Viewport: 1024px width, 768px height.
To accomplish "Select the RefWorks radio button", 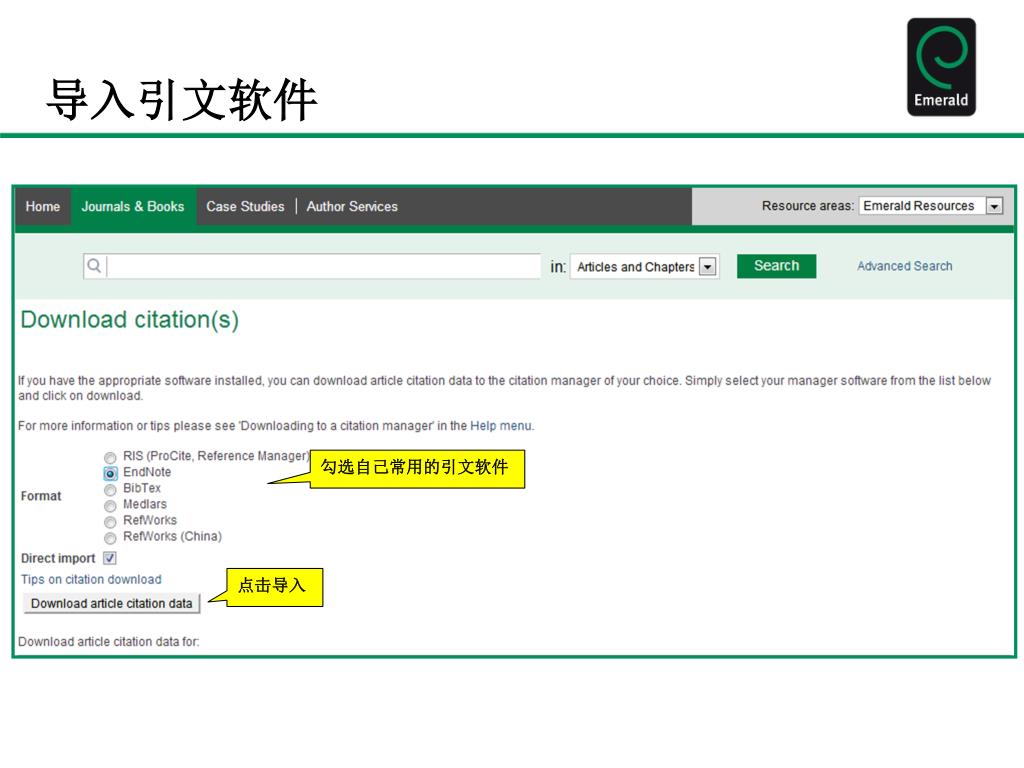I will point(110,522).
